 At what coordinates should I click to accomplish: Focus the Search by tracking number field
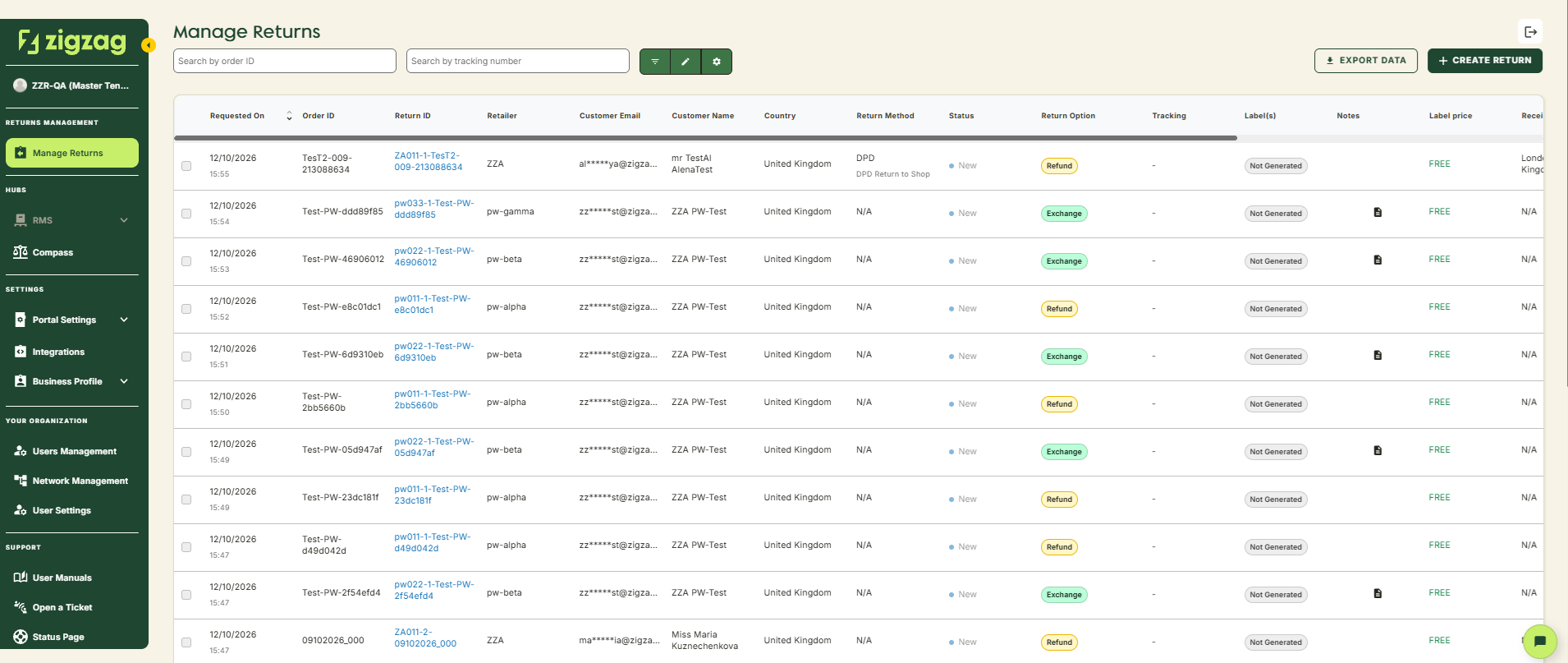518,61
